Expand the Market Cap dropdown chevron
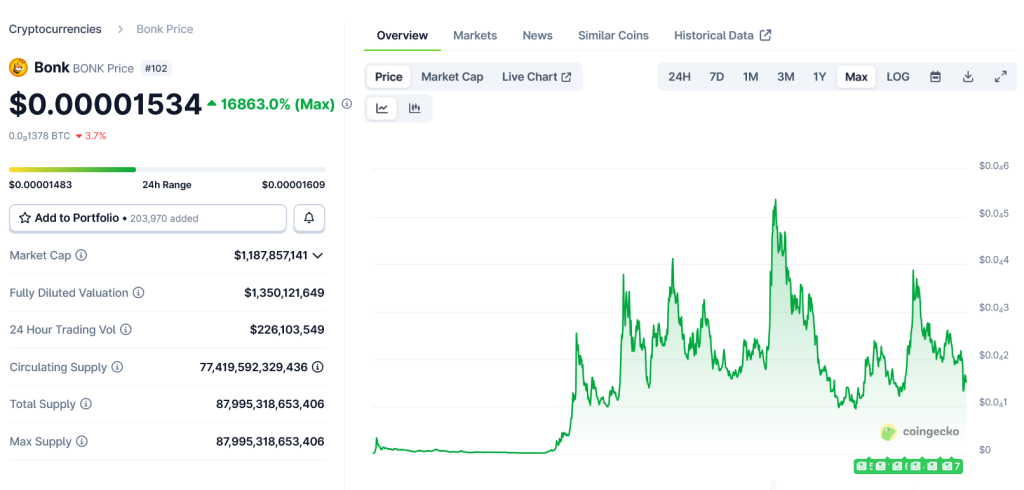This screenshot has width=1024, height=490. [317, 255]
